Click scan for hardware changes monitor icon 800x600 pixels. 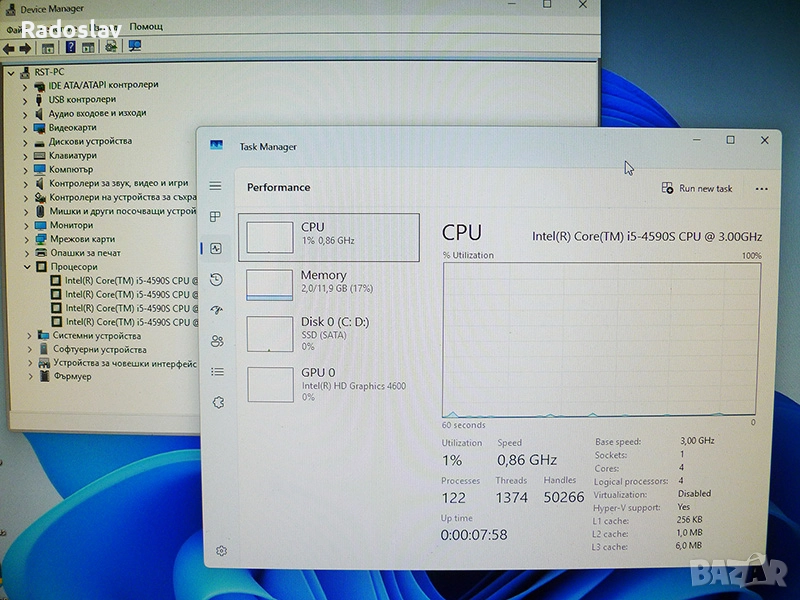click(135, 47)
